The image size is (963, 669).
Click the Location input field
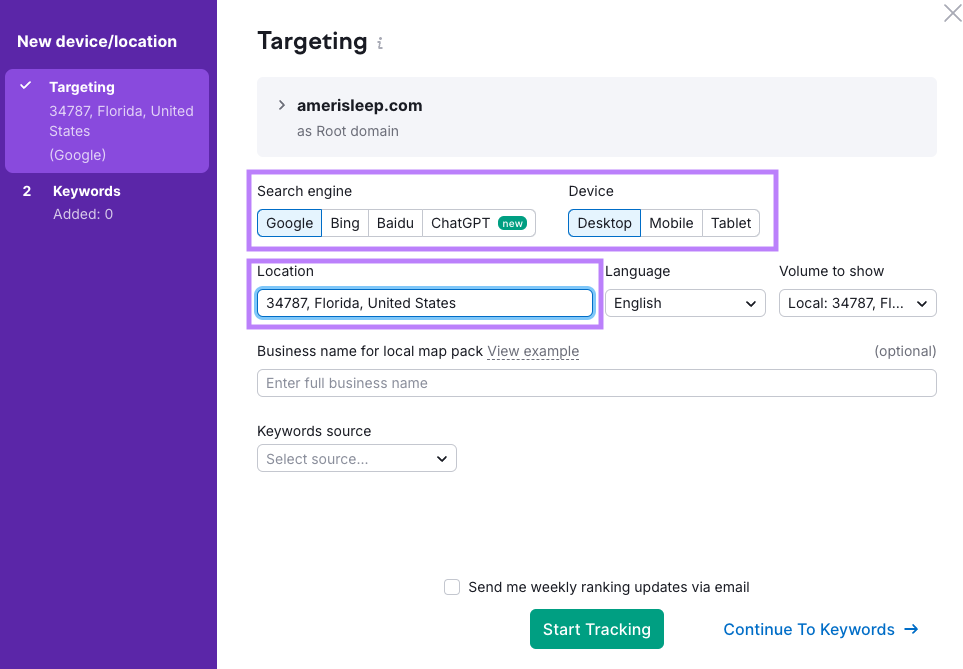pyautogui.click(x=424, y=303)
